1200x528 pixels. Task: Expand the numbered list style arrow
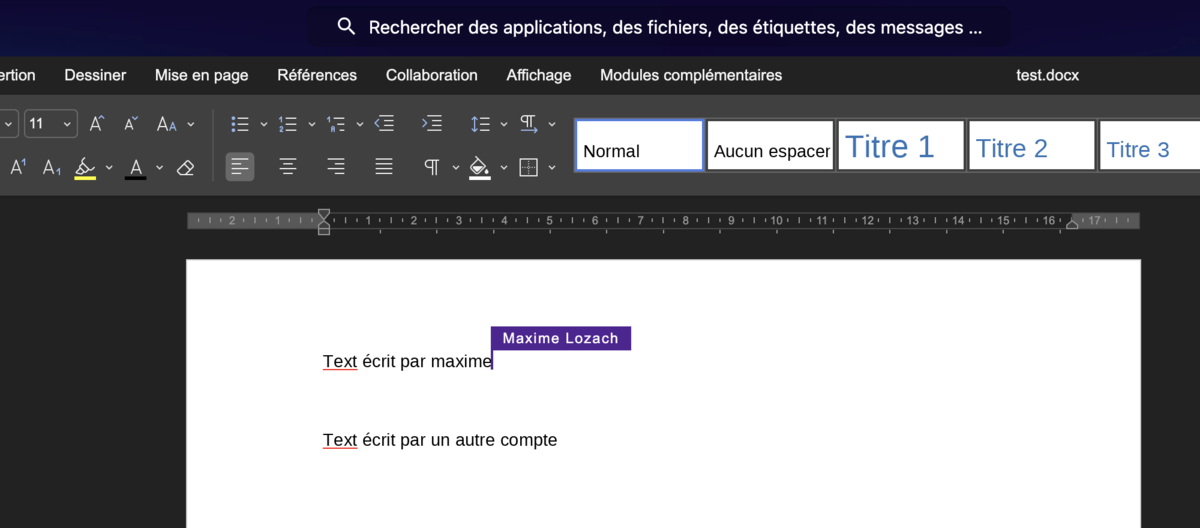point(312,124)
